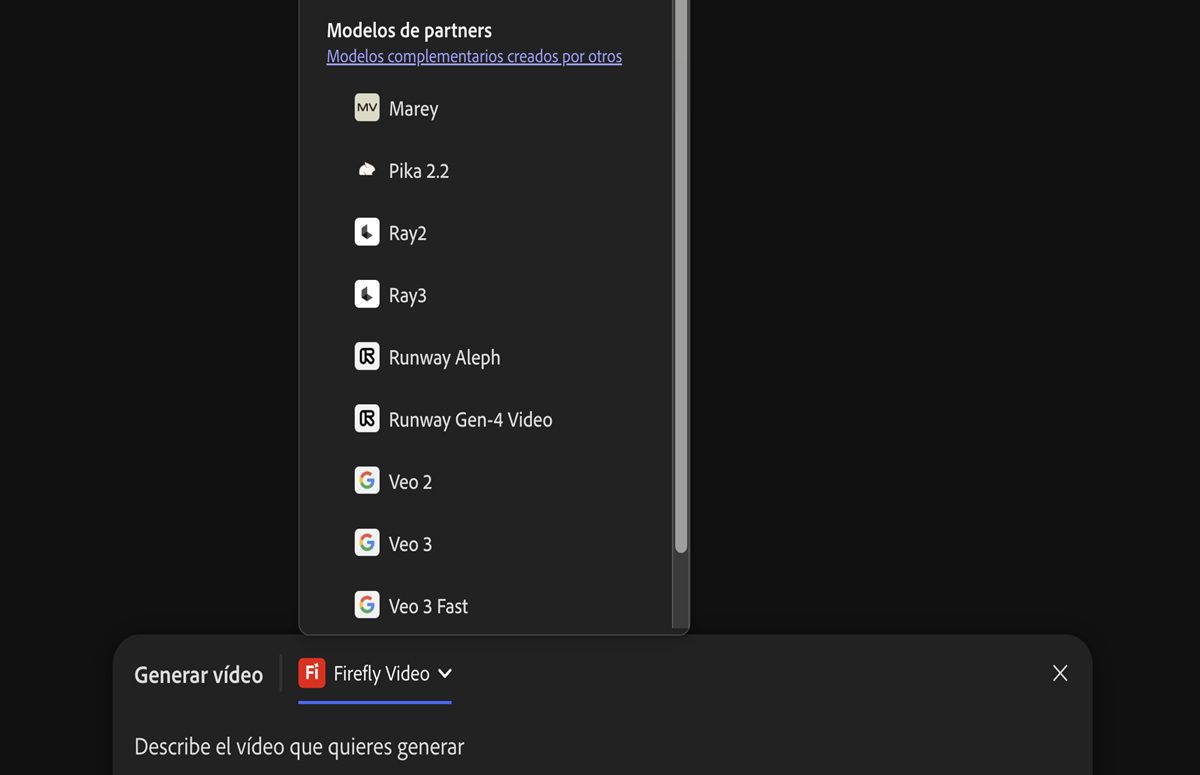1200x775 pixels.
Task: Close the Generar vídeo panel
Action: tap(1060, 673)
